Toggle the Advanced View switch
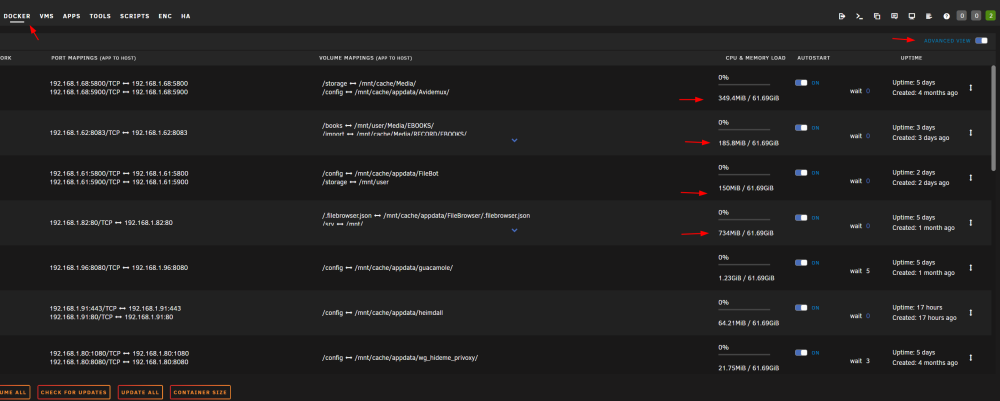This screenshot has height=401, width=1000. pyautogui.click(x=982, y=41)
